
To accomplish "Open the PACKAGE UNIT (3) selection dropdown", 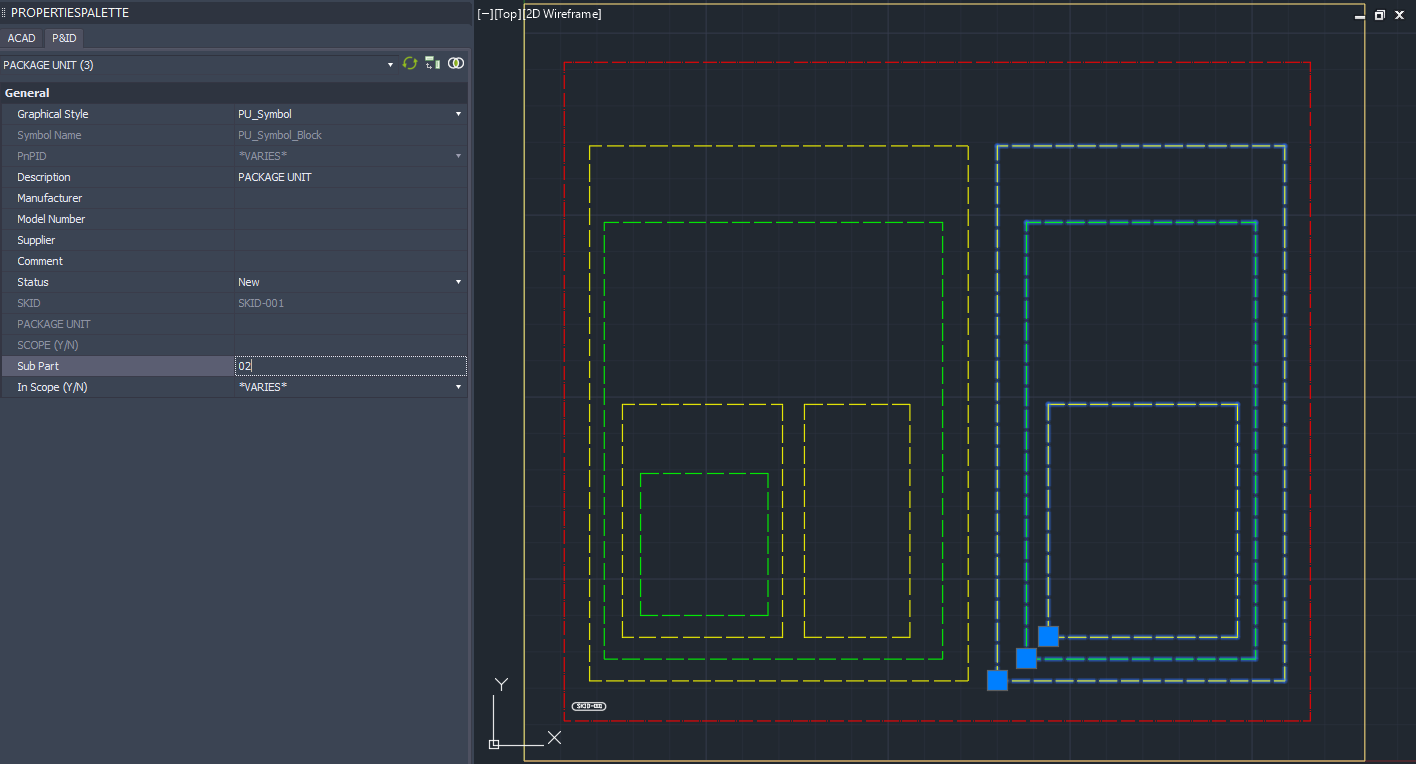I will click(391, 65).
